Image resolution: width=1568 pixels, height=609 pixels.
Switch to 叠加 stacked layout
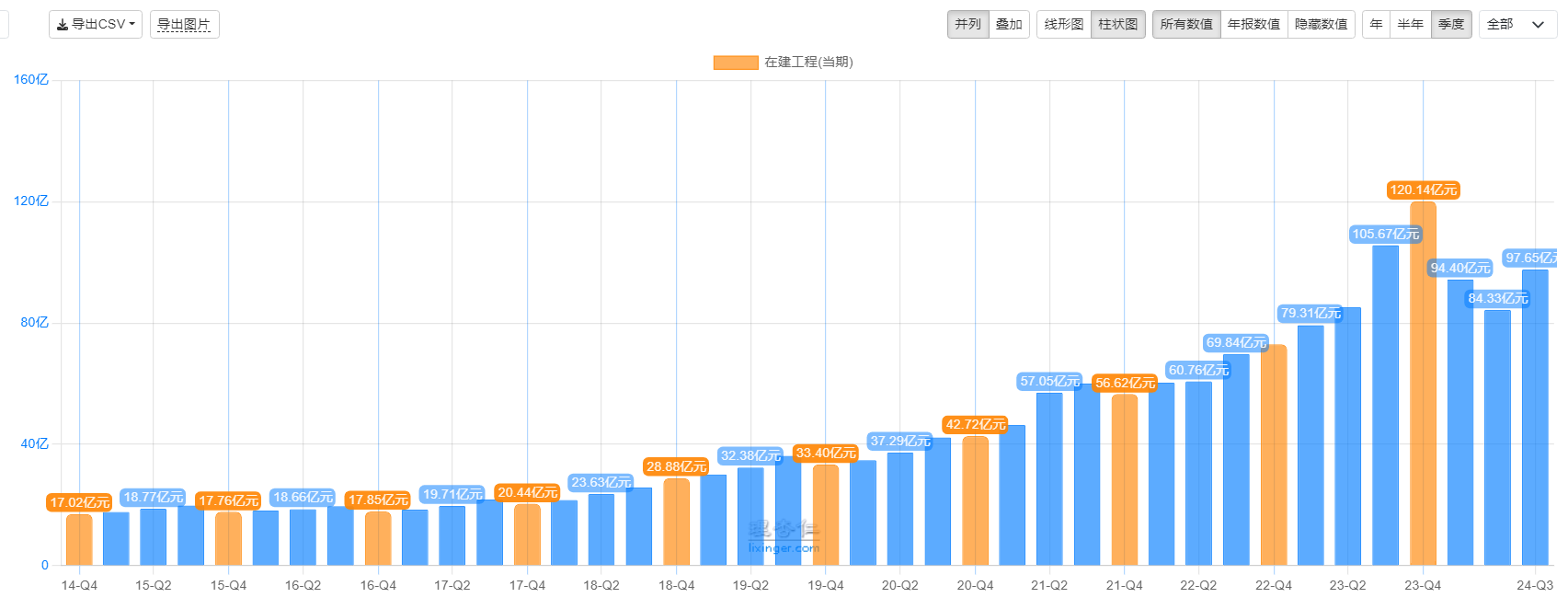1009,24
